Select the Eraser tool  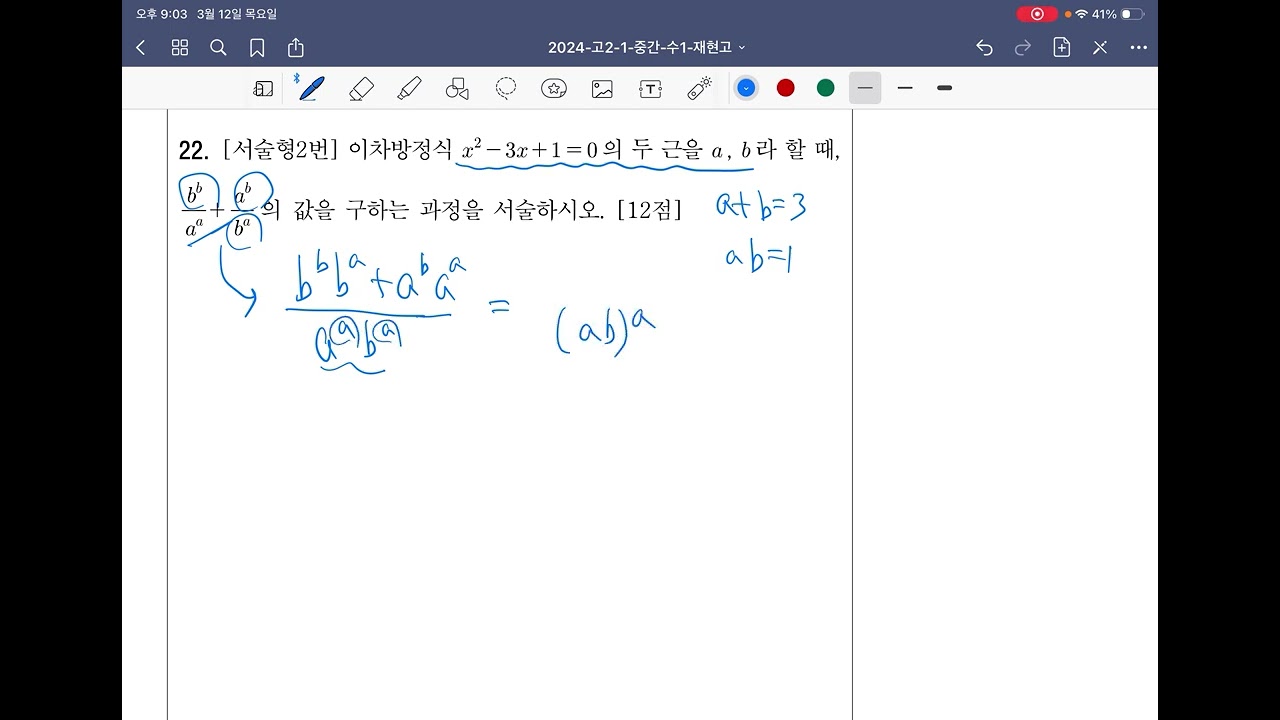(361, 88)
